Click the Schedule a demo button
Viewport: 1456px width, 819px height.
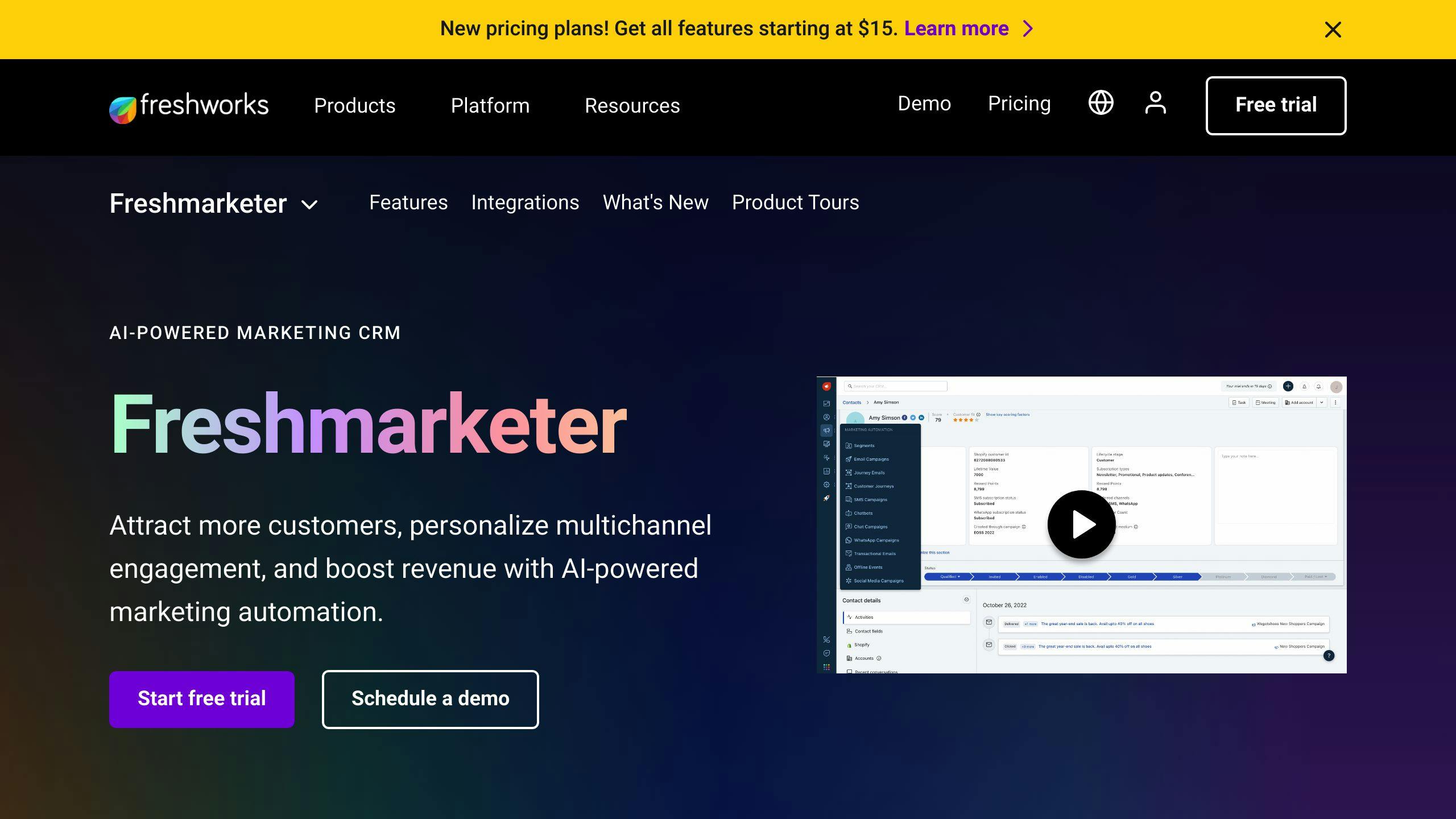[430, 699]
